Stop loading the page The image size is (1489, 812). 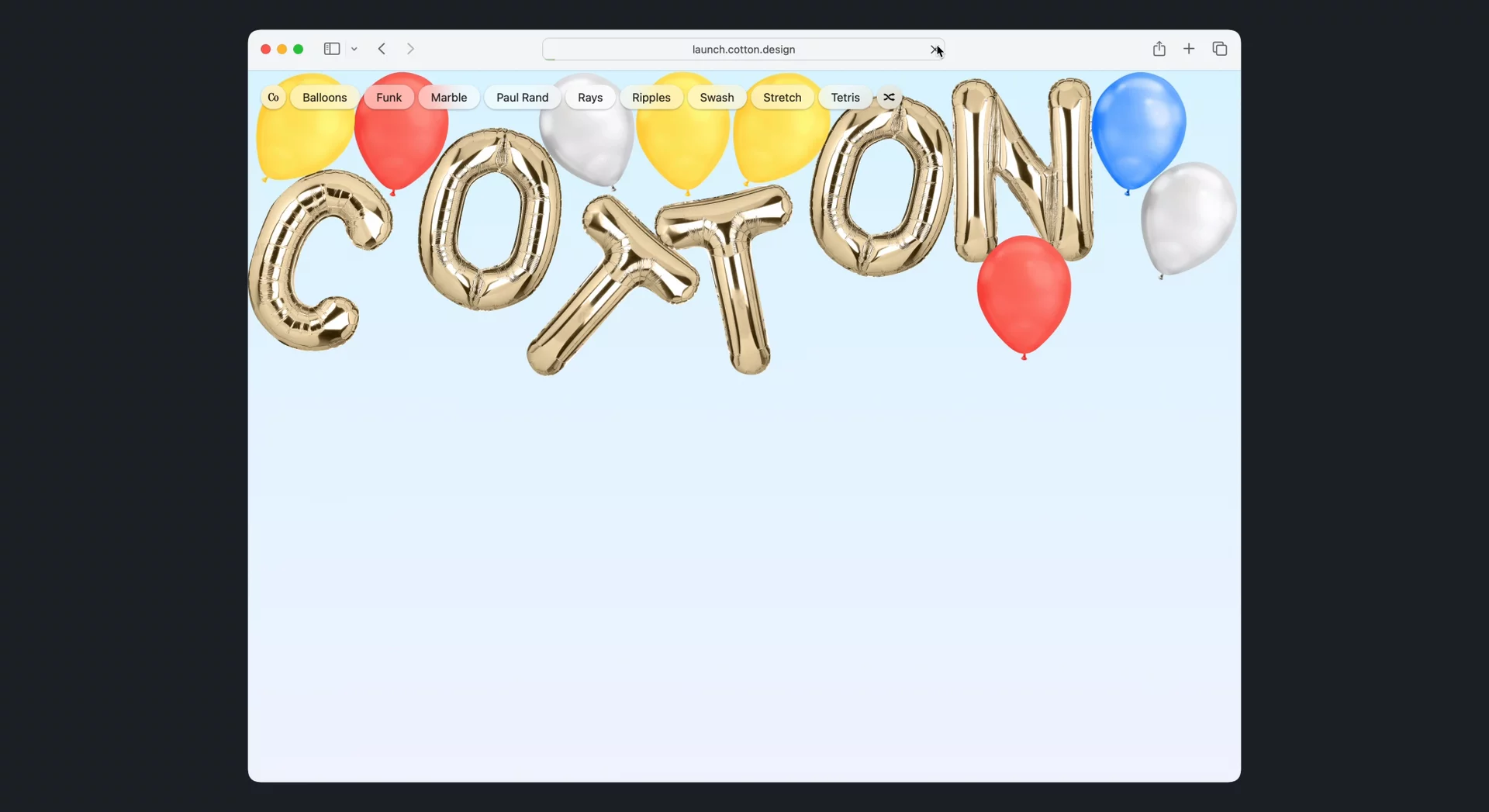click(x=934, y=50)
